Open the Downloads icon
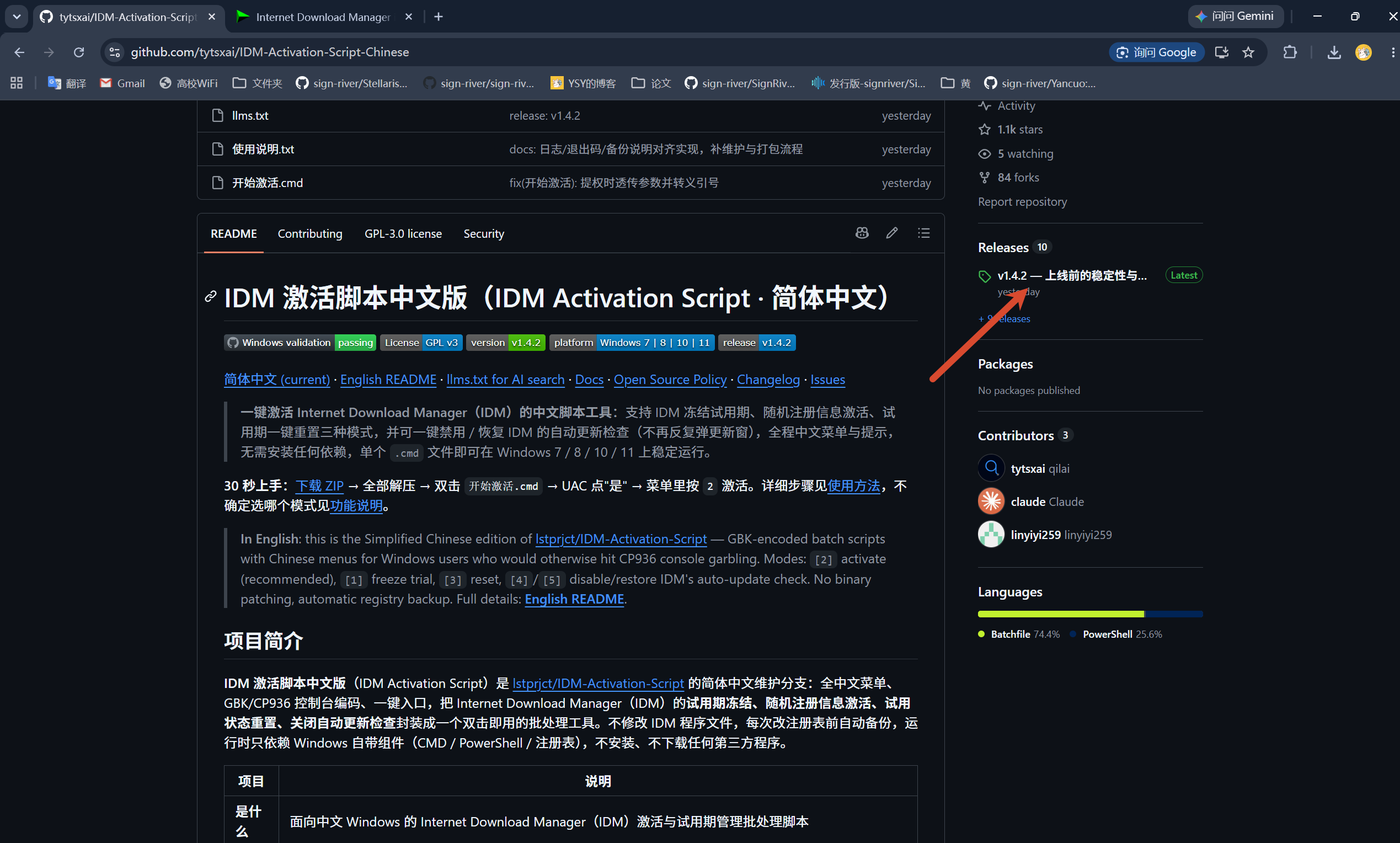This screenshot has width=1400, height=843. point(1334,52)
